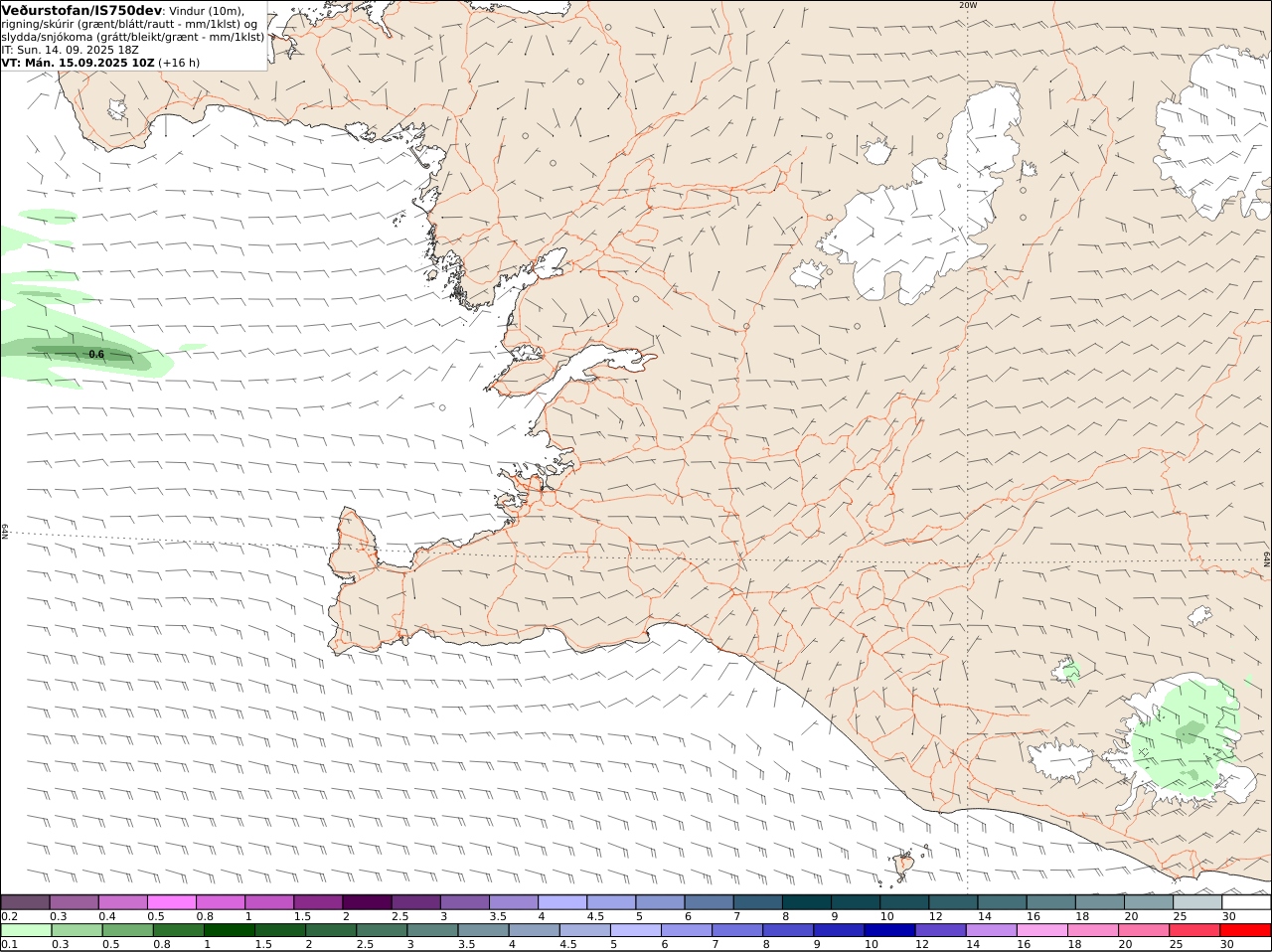Pick lower legend darkest green swatch 1 to 1.5
The image size is (1272, 952).
tap(229, 930)
